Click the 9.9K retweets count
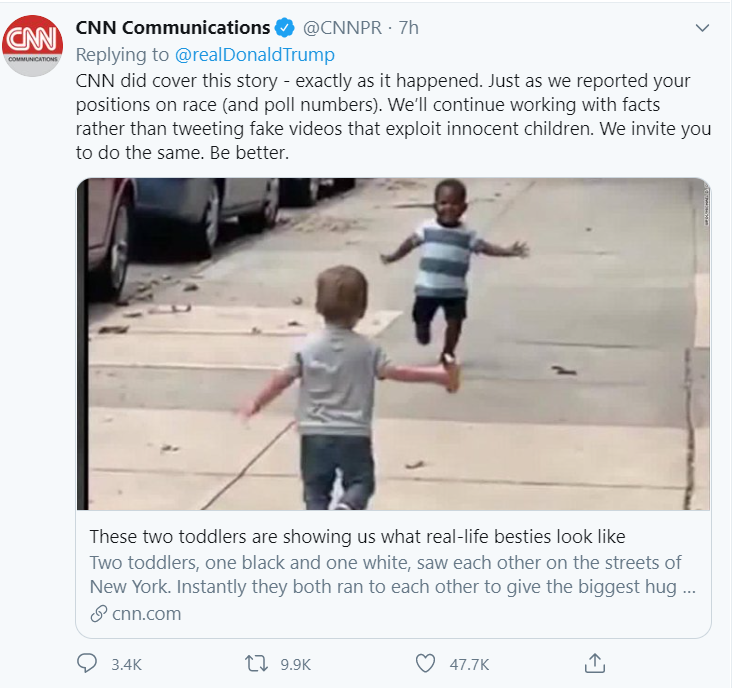 click(296, 663)
